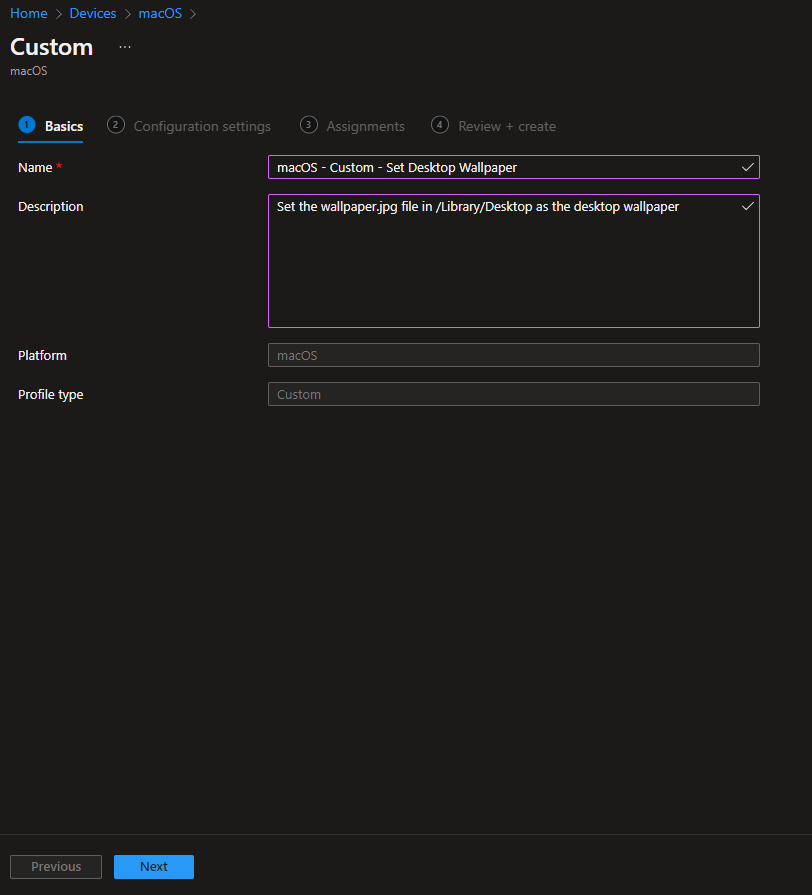Click the Profile type label

click(x=51, y=394)
